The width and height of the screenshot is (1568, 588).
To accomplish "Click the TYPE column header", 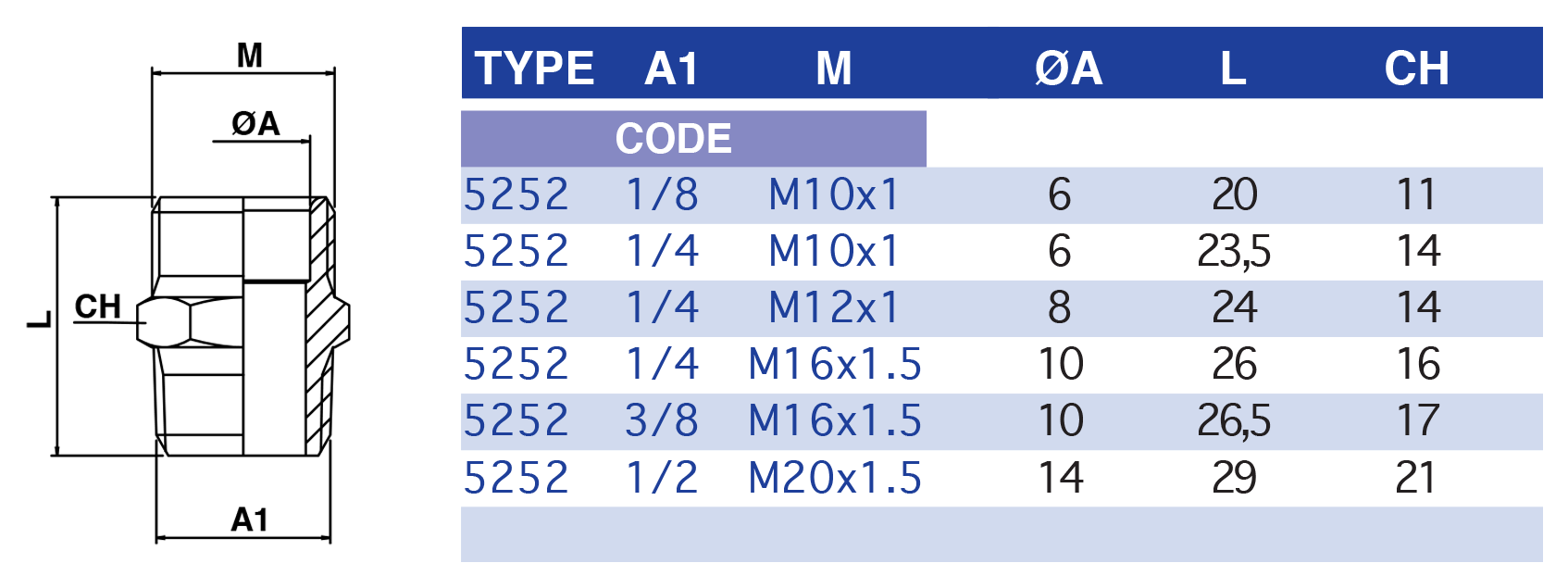I will pos(534,69).
